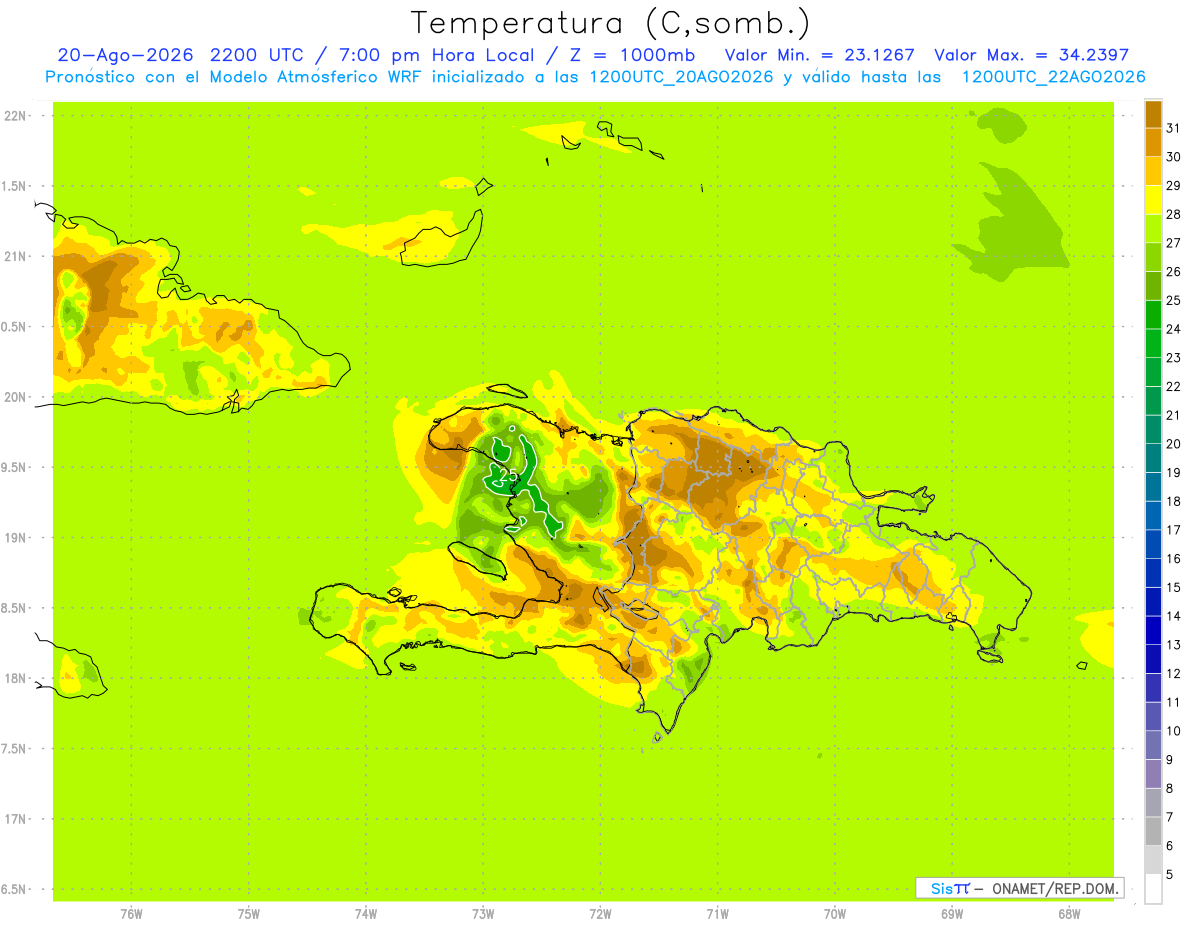Click the legend value '12'
Image resolution: width=1200 pixels, height=927 pixels.
pos(1173,674)
